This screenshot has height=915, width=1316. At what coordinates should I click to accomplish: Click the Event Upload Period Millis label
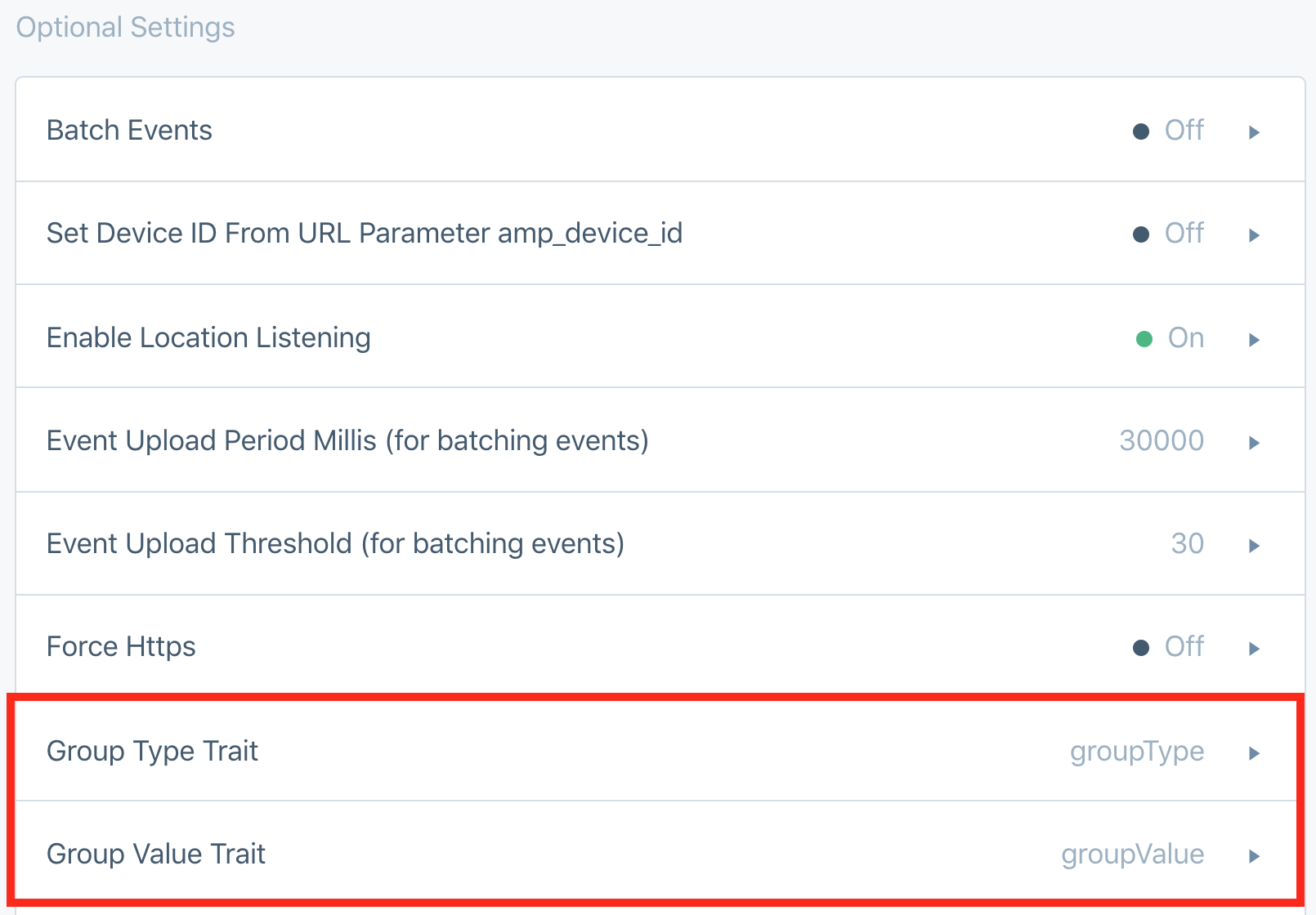click(347, 441)
